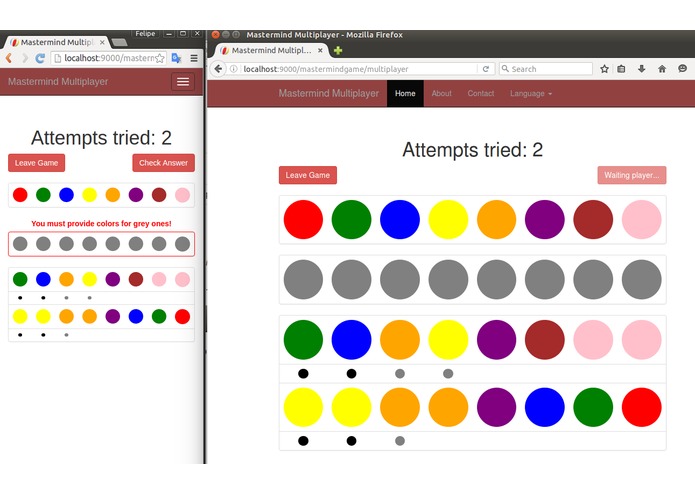Viewport: 695px width, 494px height.
Task: Pick yellow color in left window palette
Action: 90,194
